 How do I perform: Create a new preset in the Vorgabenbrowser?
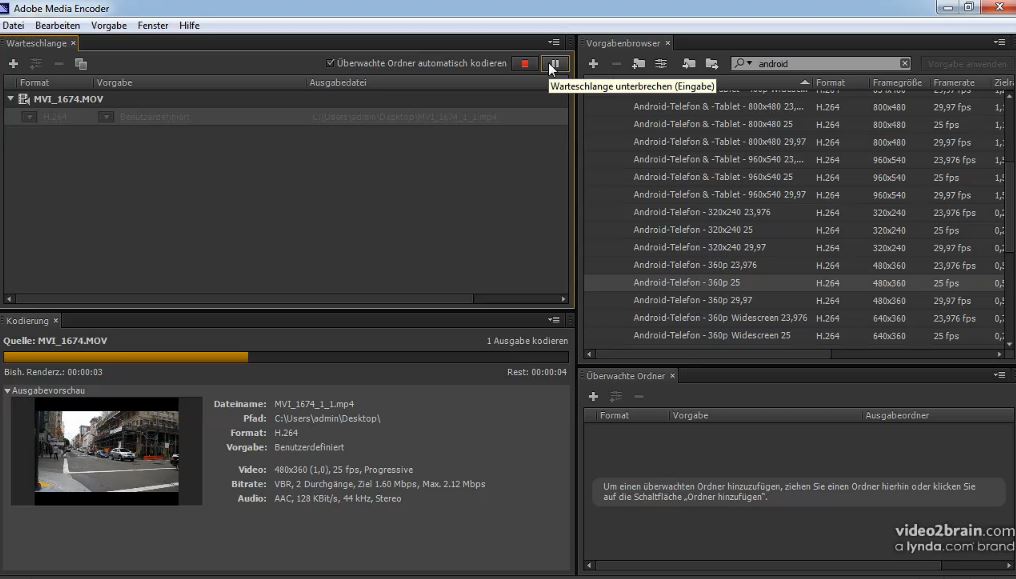[593, 63]
